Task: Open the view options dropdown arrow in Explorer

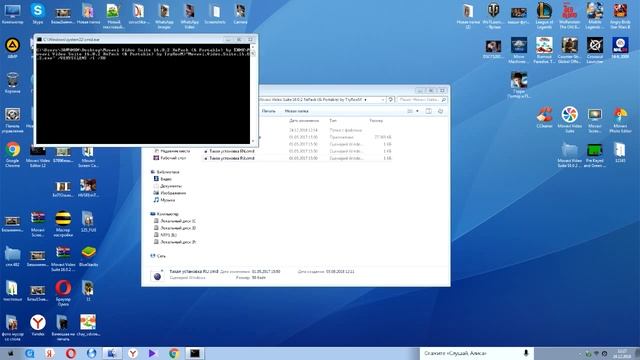Action: pos(417,111)
